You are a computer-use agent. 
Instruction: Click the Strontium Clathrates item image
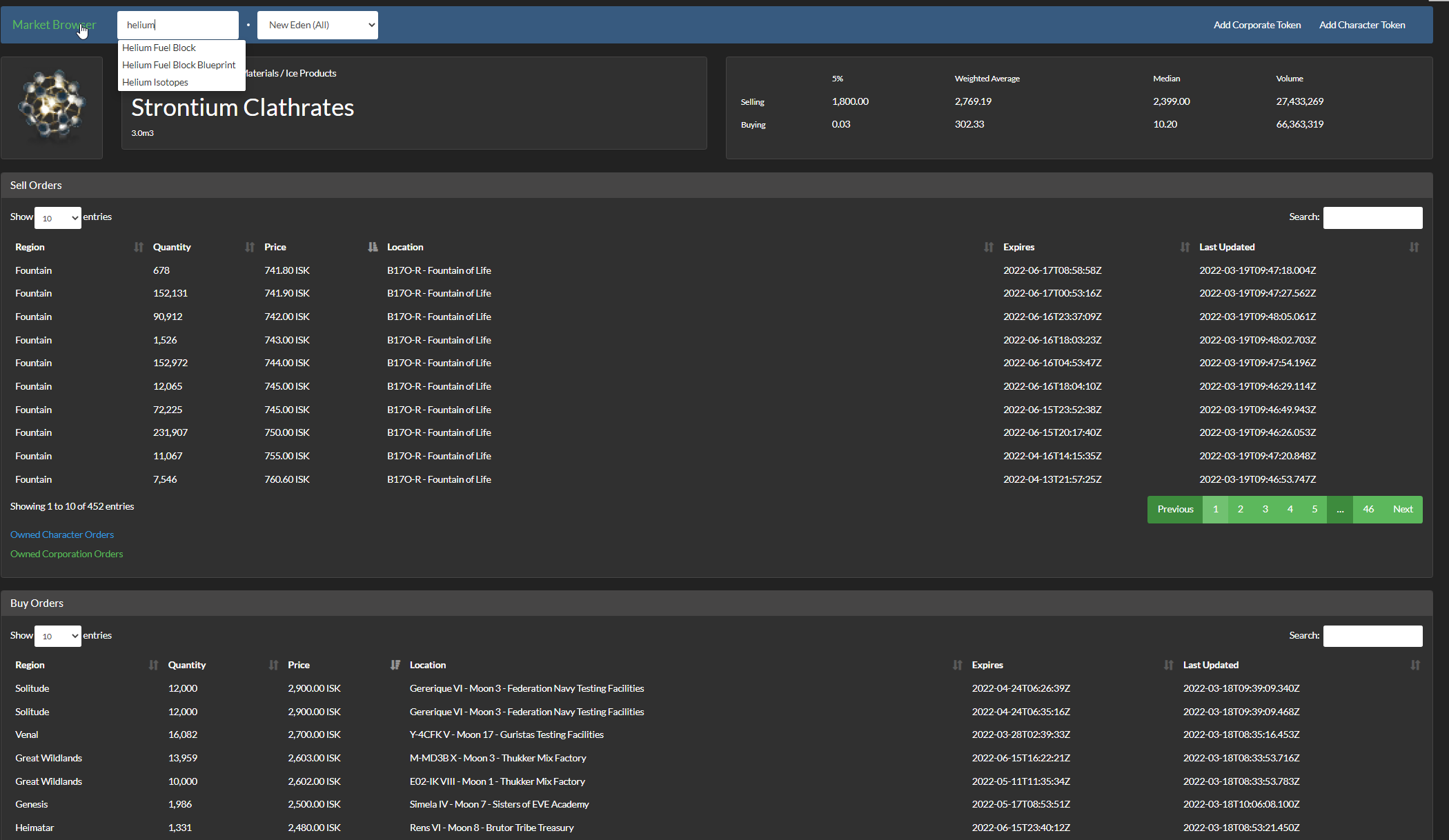pos(52,108)
